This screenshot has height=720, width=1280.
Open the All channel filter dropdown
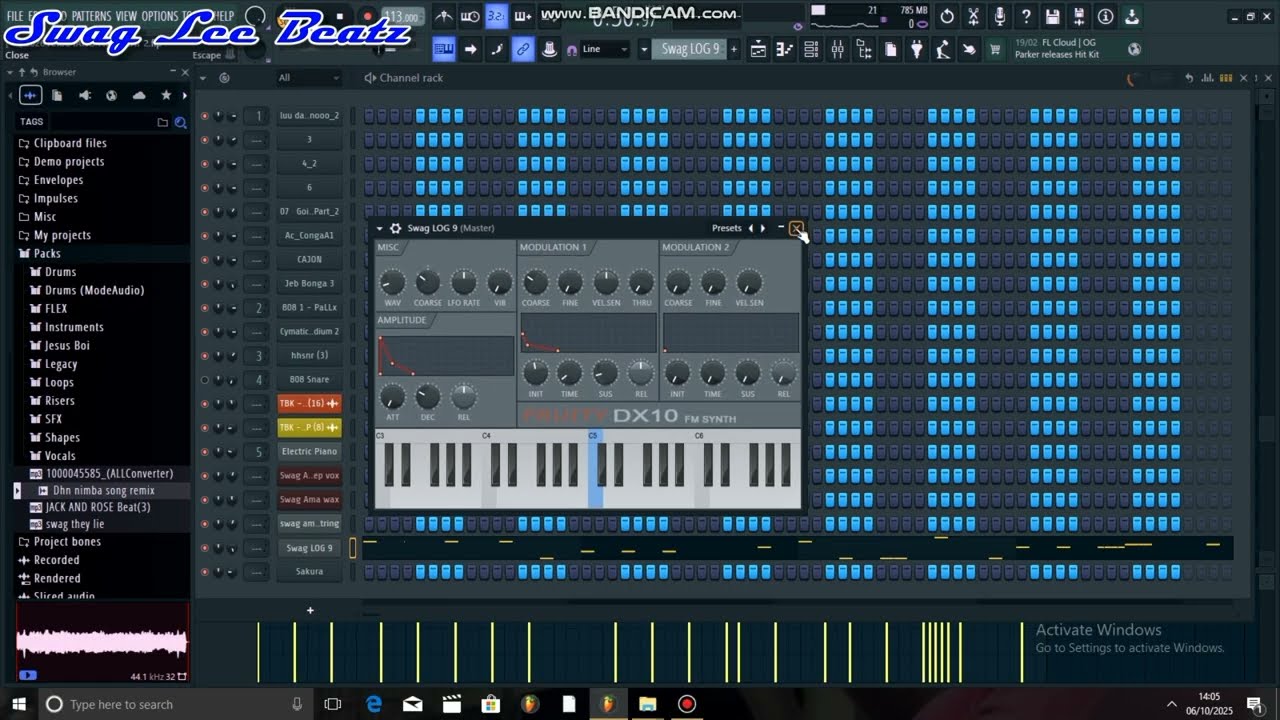click(308, 78)
